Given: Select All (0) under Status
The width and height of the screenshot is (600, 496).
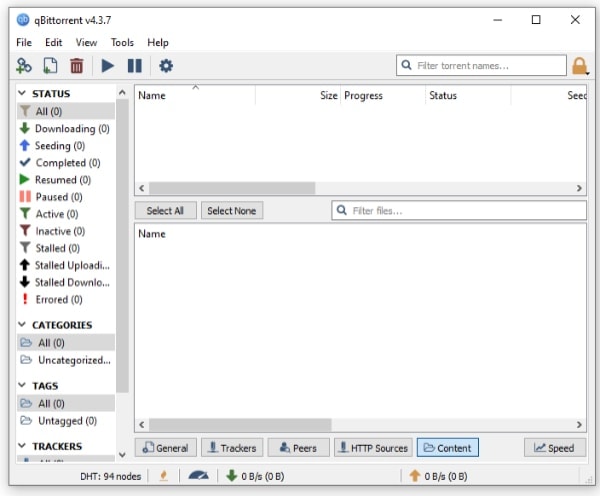Looking at the screenshot, I should tap(65, 111).
